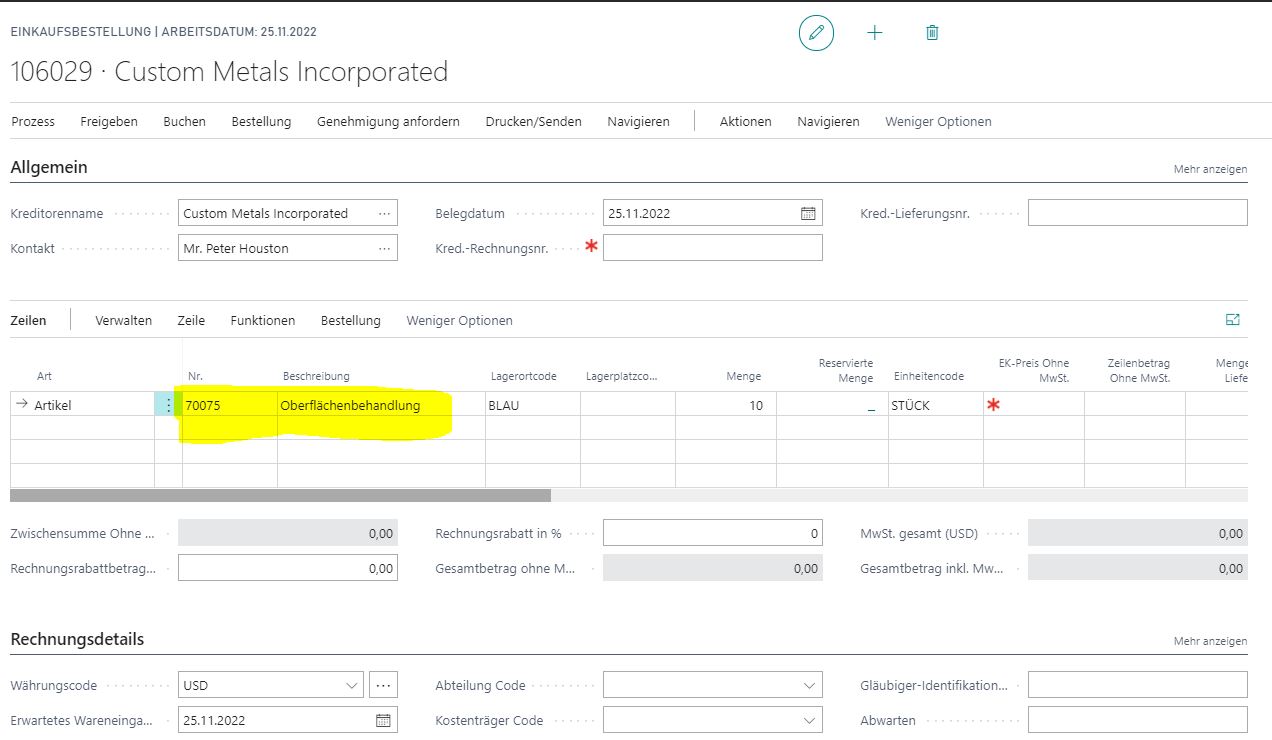Screen dimensions: 1272x740
Task: Click the plus icon to create new order
Action: (875, 33)
